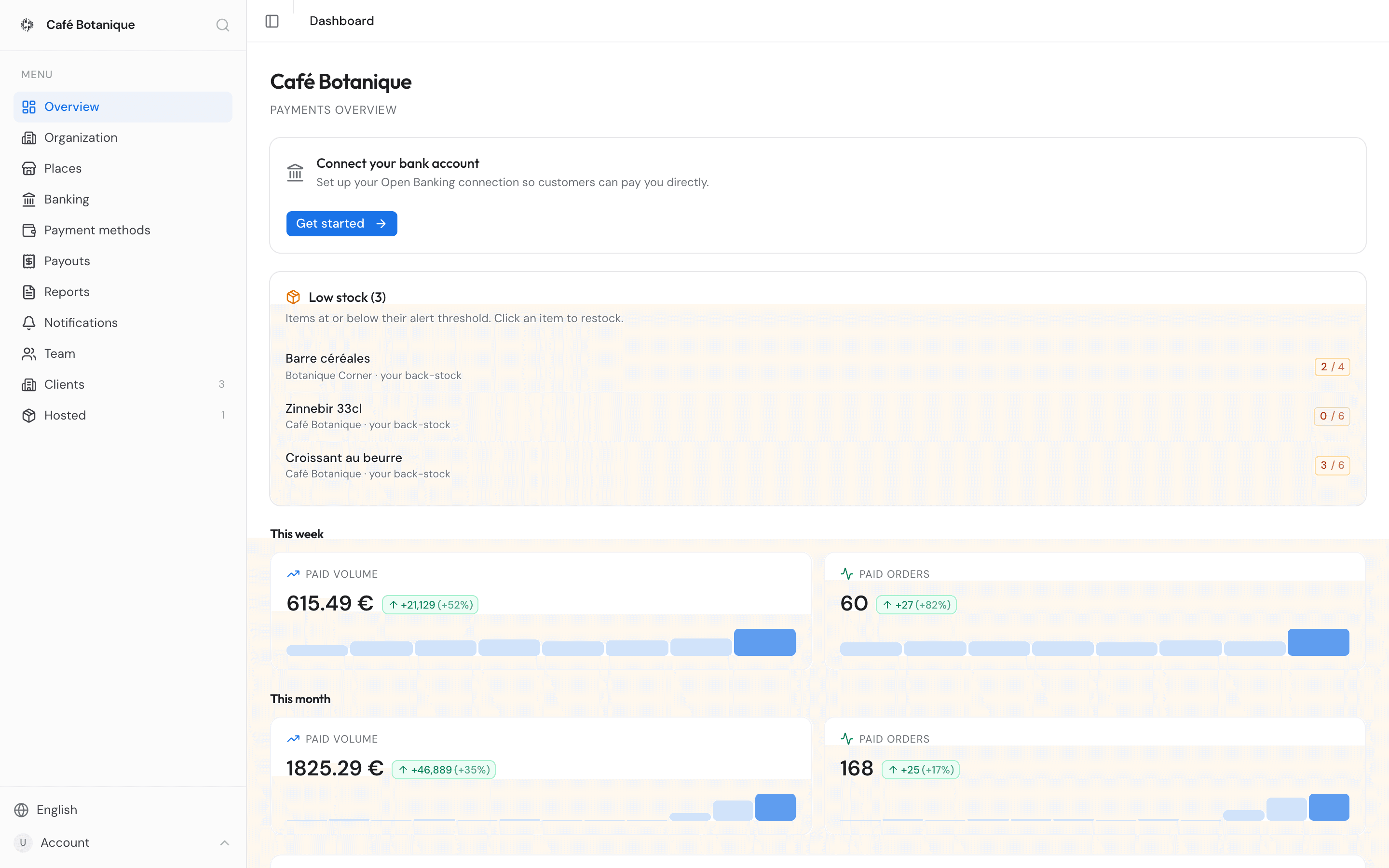Click the 615.49 € weekly volume value

coord(329,603)
